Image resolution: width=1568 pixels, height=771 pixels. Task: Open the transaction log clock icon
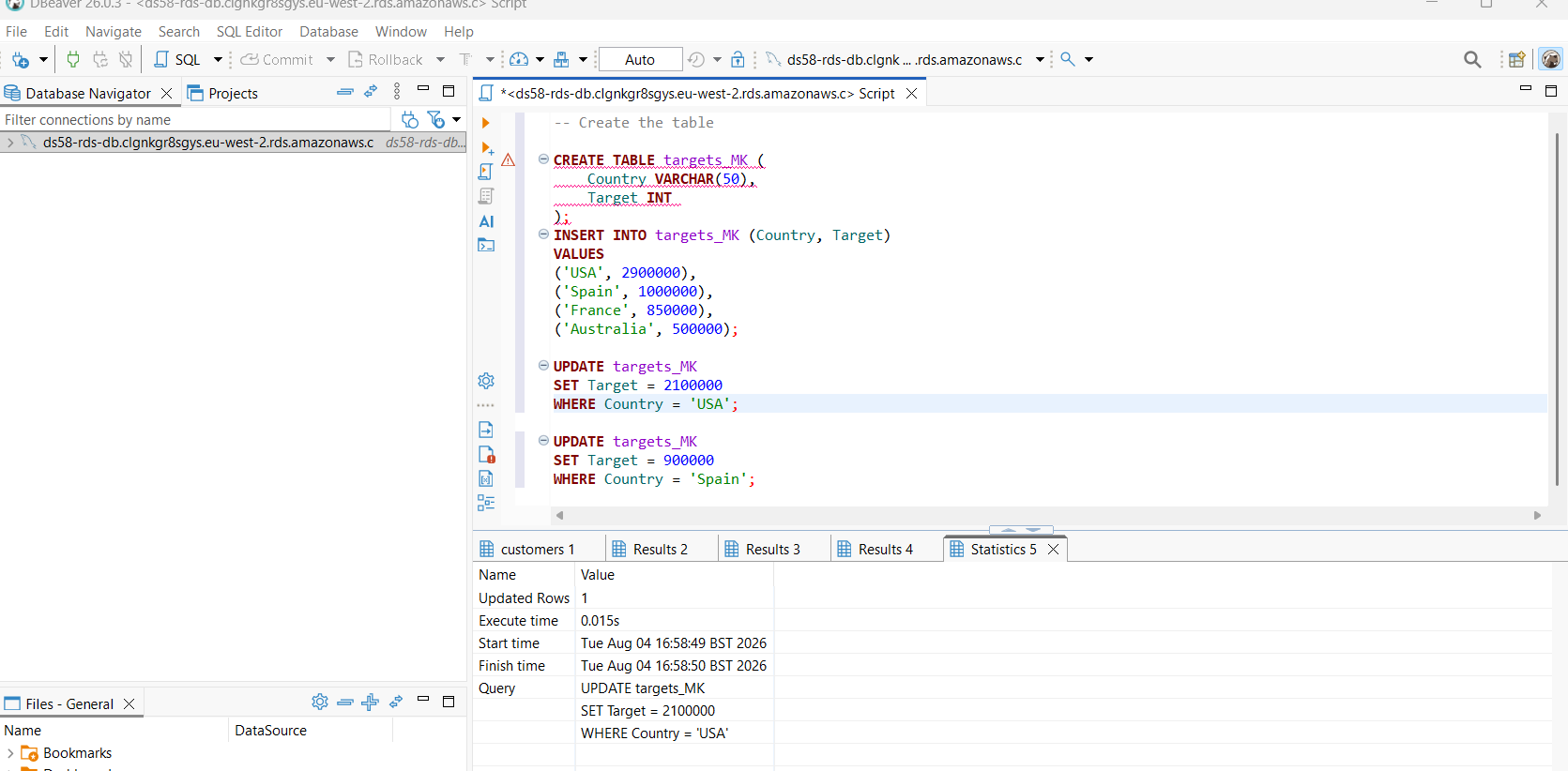tap(695, 59)
